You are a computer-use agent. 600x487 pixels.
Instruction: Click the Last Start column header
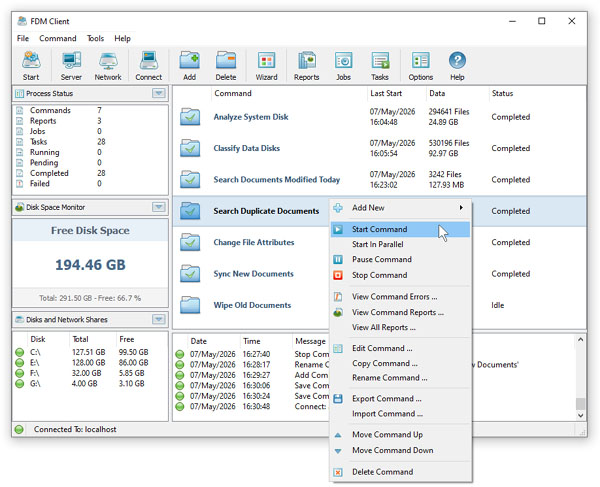[396, 93]
